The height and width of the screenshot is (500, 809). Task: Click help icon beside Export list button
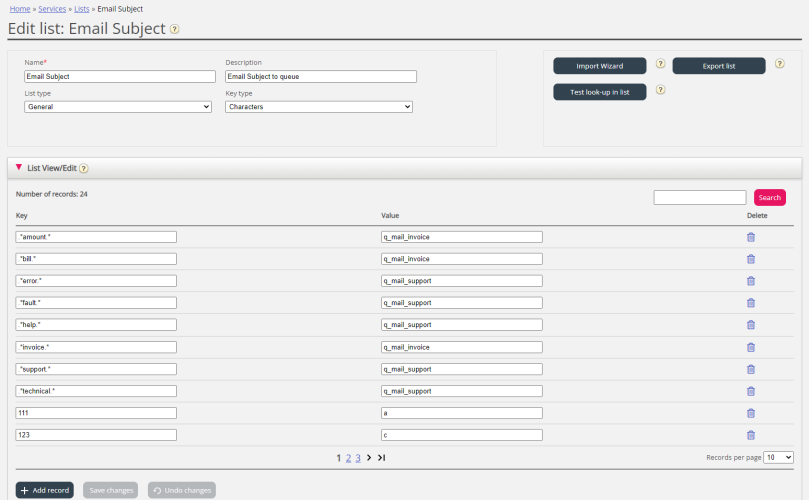tap(779, 64)
